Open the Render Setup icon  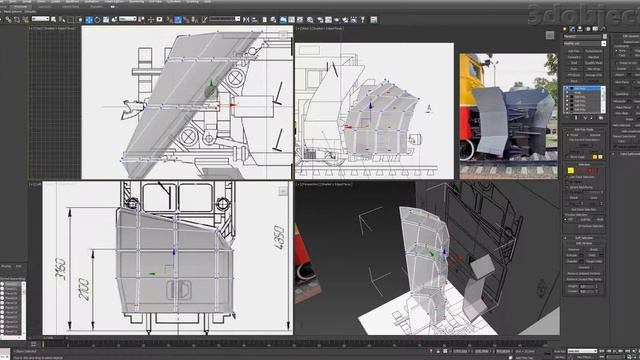[319, 20]
